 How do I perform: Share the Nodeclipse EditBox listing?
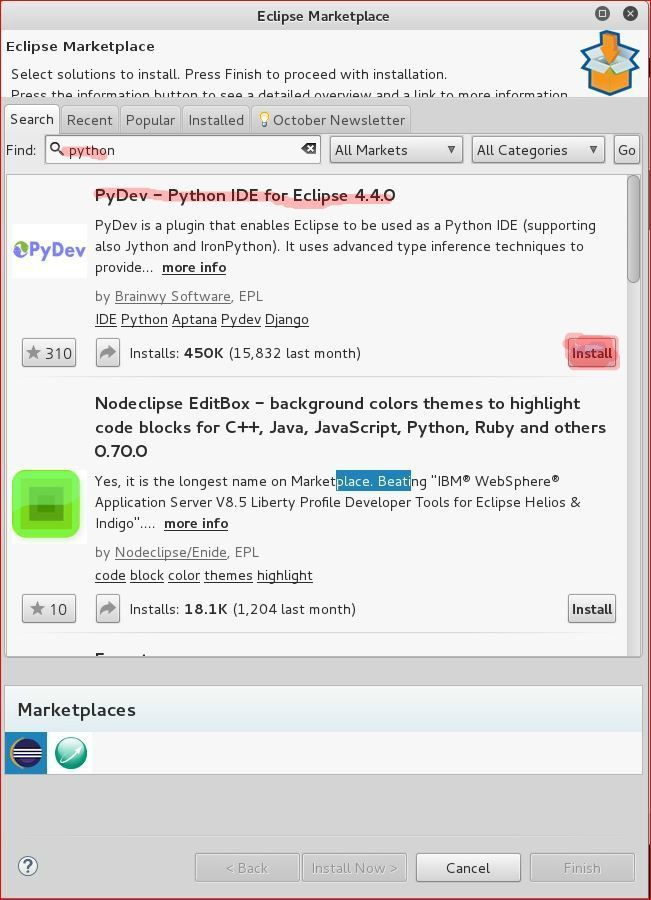pyautogui.click(x=108, y=608)
